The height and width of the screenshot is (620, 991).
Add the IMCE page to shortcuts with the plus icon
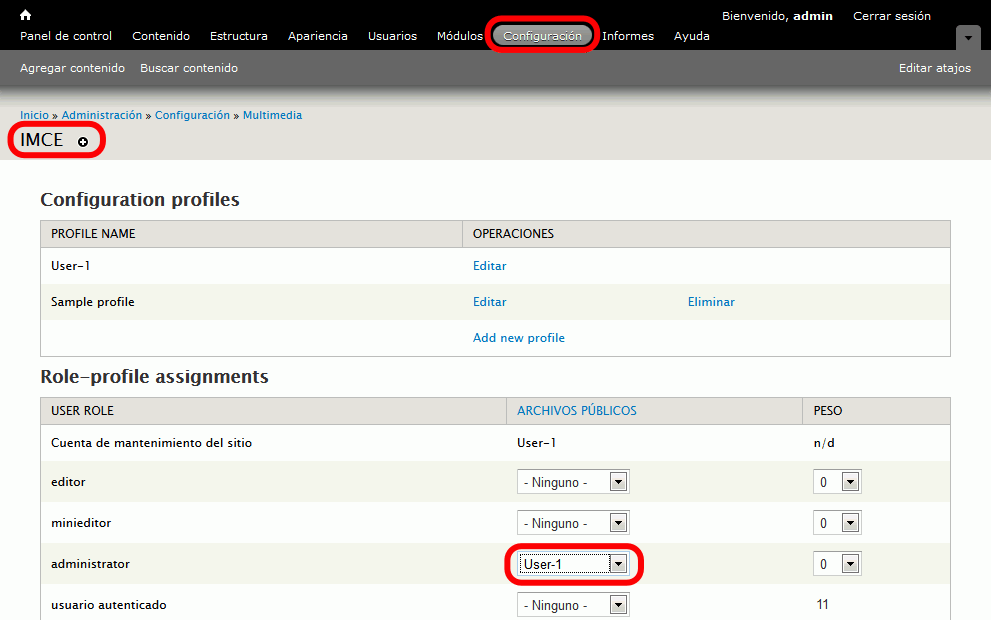[x=83, y=142]
